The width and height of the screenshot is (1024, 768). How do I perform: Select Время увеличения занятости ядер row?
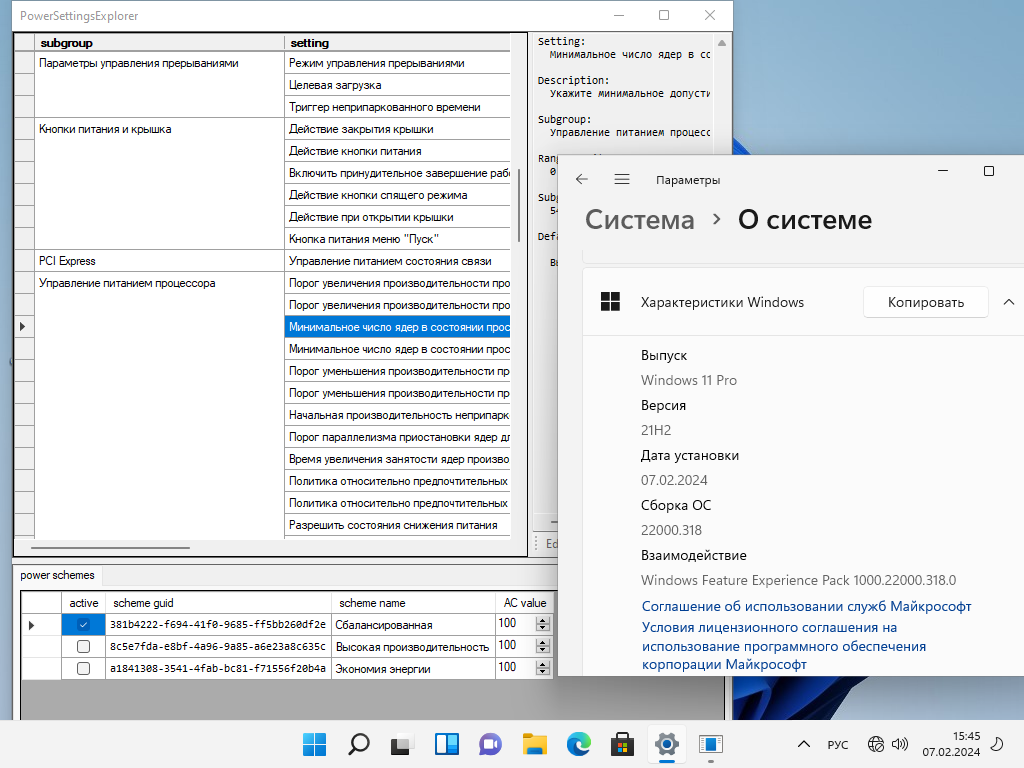coord(397,458)
